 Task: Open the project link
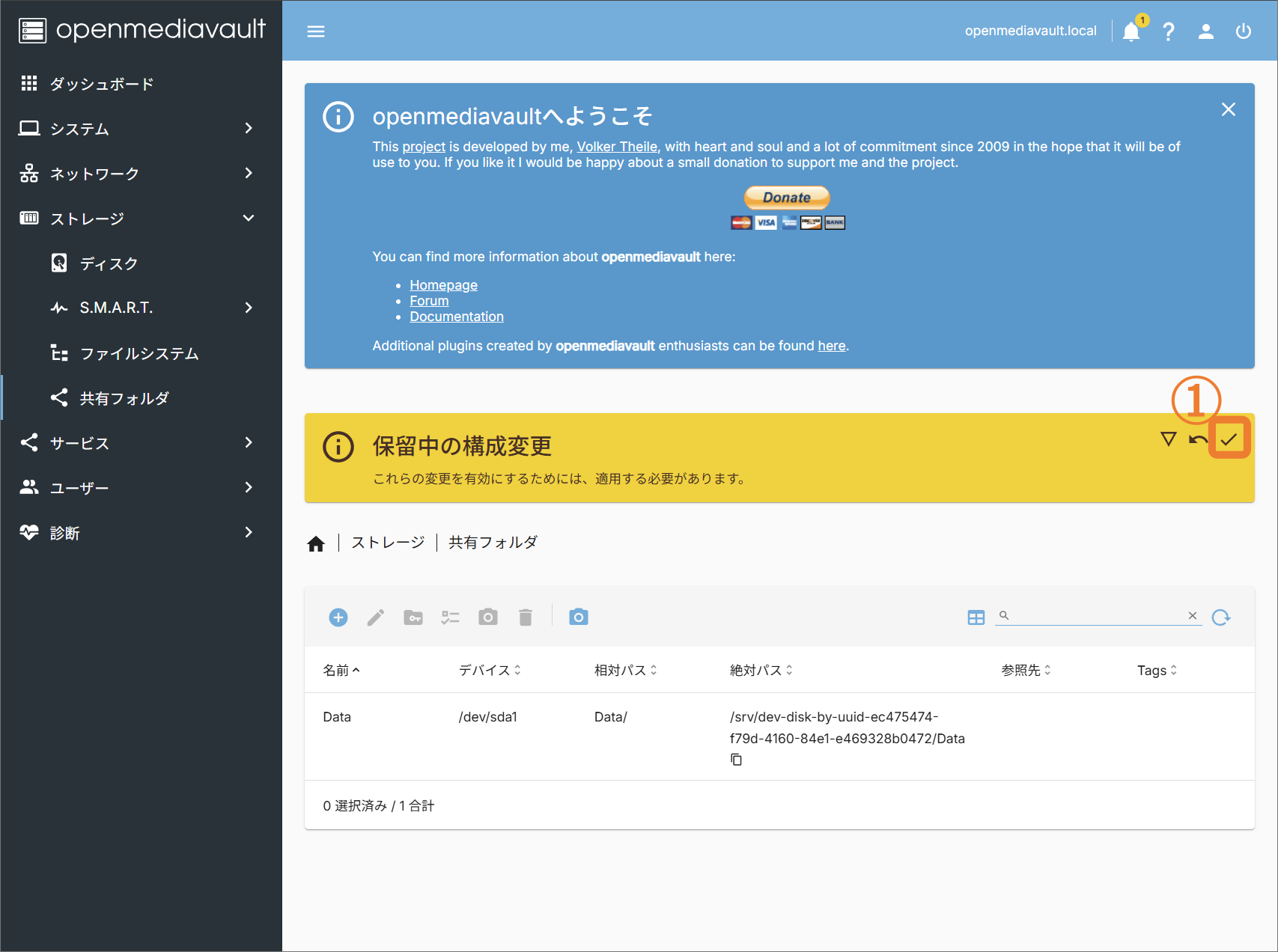pos(424,147)
